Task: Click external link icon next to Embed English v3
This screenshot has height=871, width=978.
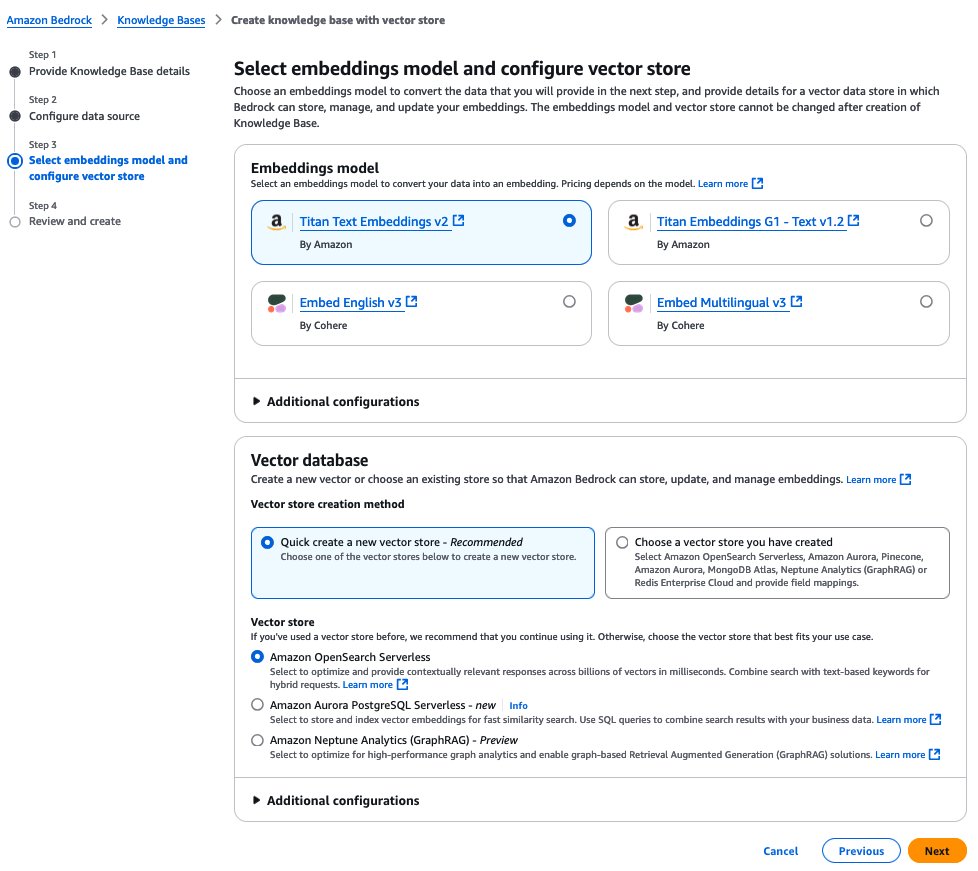Action: point(412,302)
